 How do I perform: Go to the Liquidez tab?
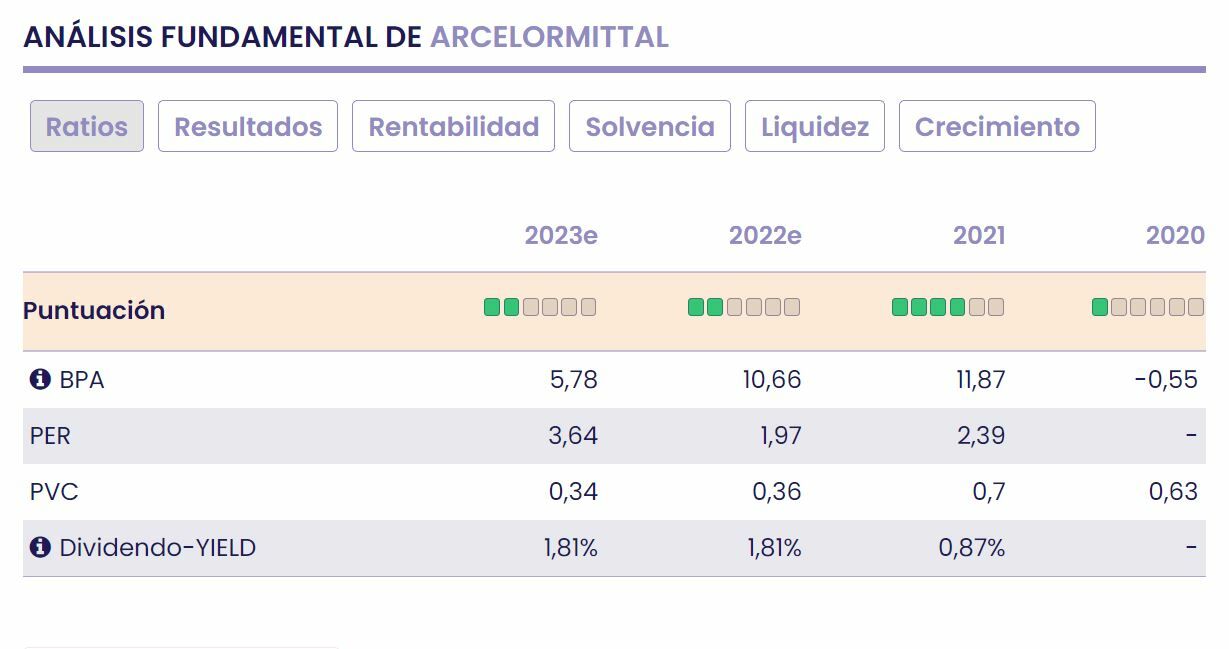(815, 127)
